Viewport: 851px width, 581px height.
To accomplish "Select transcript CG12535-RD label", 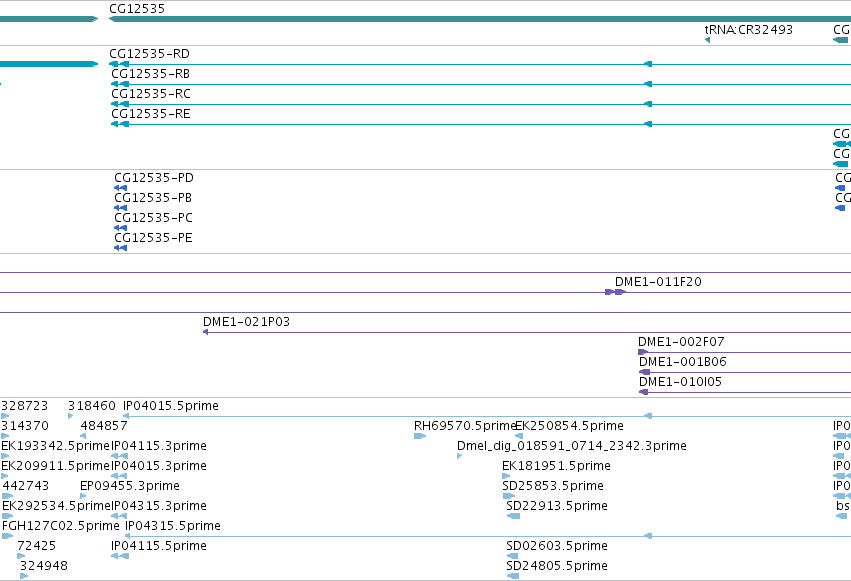I will tap(149, 54).
